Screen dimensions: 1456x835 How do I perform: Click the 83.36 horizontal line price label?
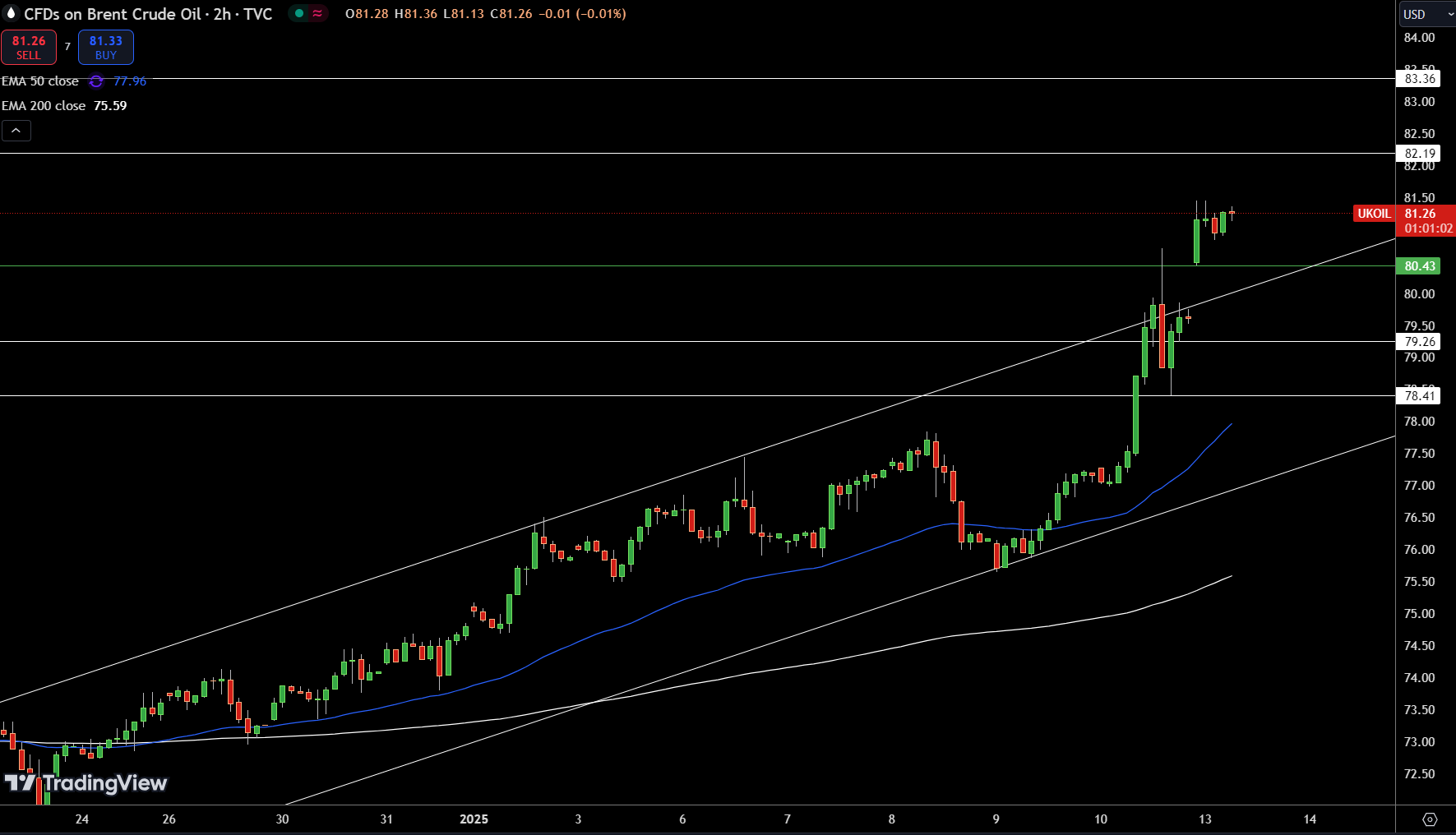pyautogui.click(x=1419, y=79)
